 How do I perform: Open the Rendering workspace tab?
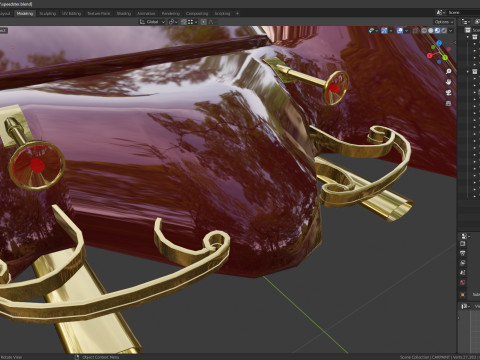point(171,13)
